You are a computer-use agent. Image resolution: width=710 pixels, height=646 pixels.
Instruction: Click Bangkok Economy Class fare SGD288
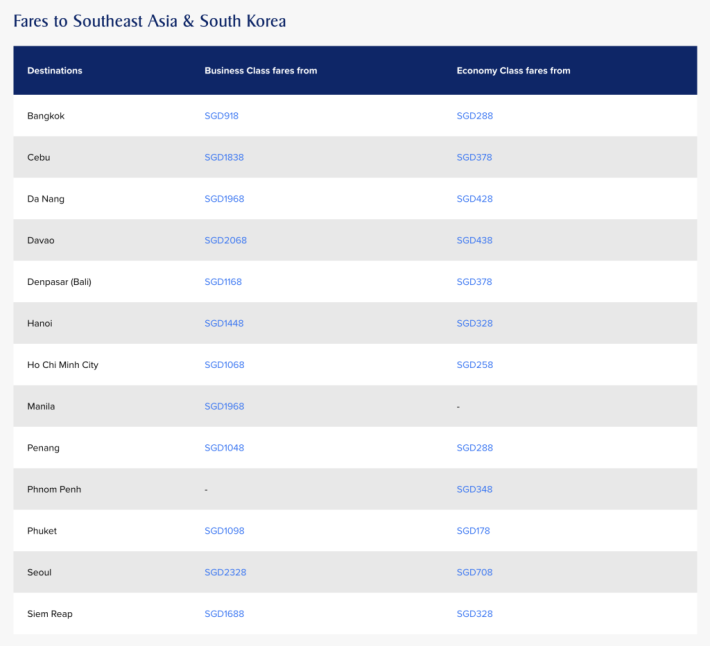pos(474,116)
